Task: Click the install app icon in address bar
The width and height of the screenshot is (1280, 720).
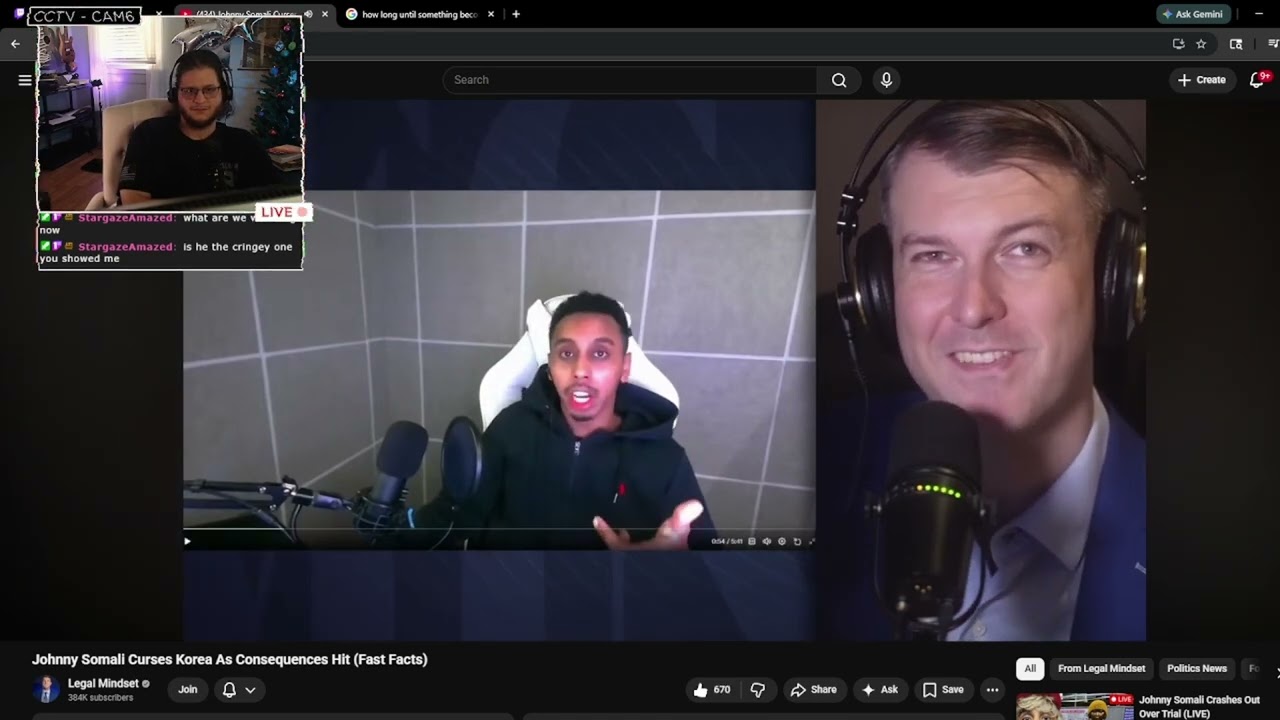Action: 1178,44
